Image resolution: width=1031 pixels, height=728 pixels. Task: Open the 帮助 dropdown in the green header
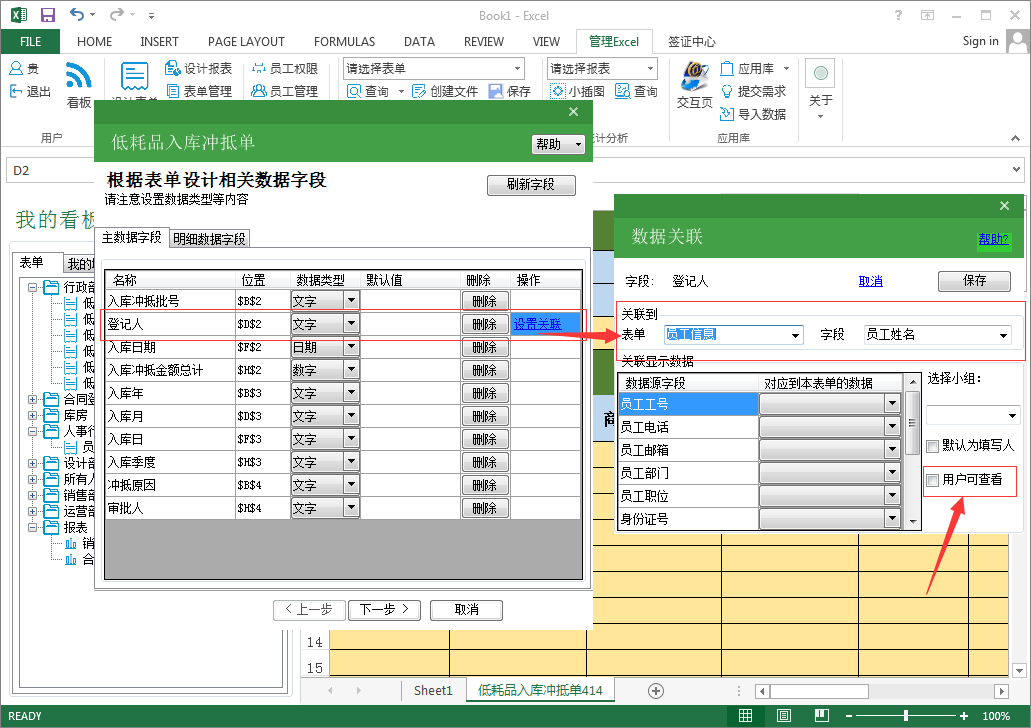[x=579, y=144]
